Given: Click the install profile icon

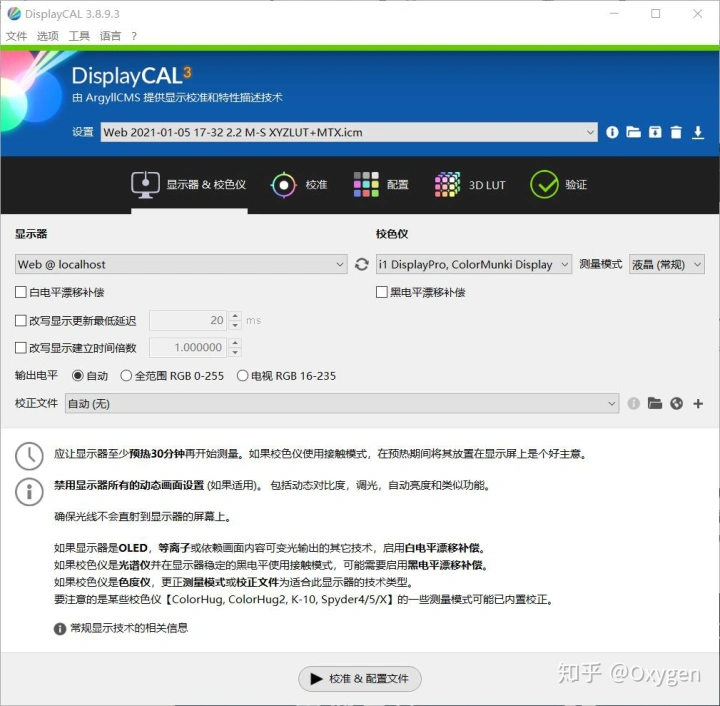Looking at the screenshot, I should [x=655, y=132].
